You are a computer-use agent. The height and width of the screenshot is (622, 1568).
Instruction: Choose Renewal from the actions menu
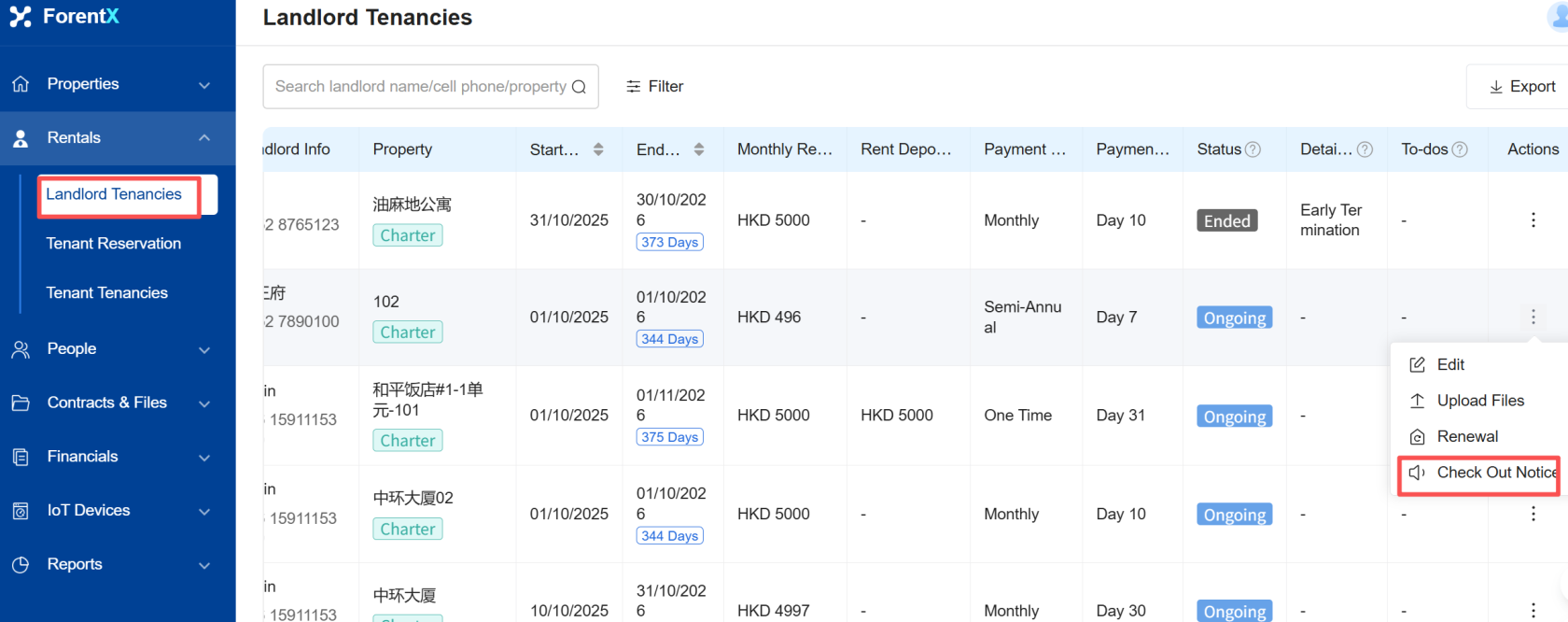click(1467, 436)
